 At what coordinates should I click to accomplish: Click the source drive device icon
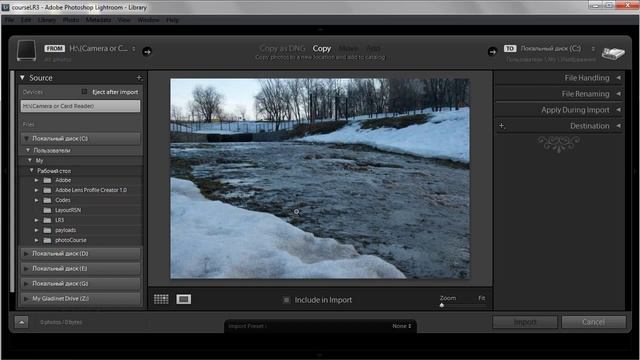[26, 51]
